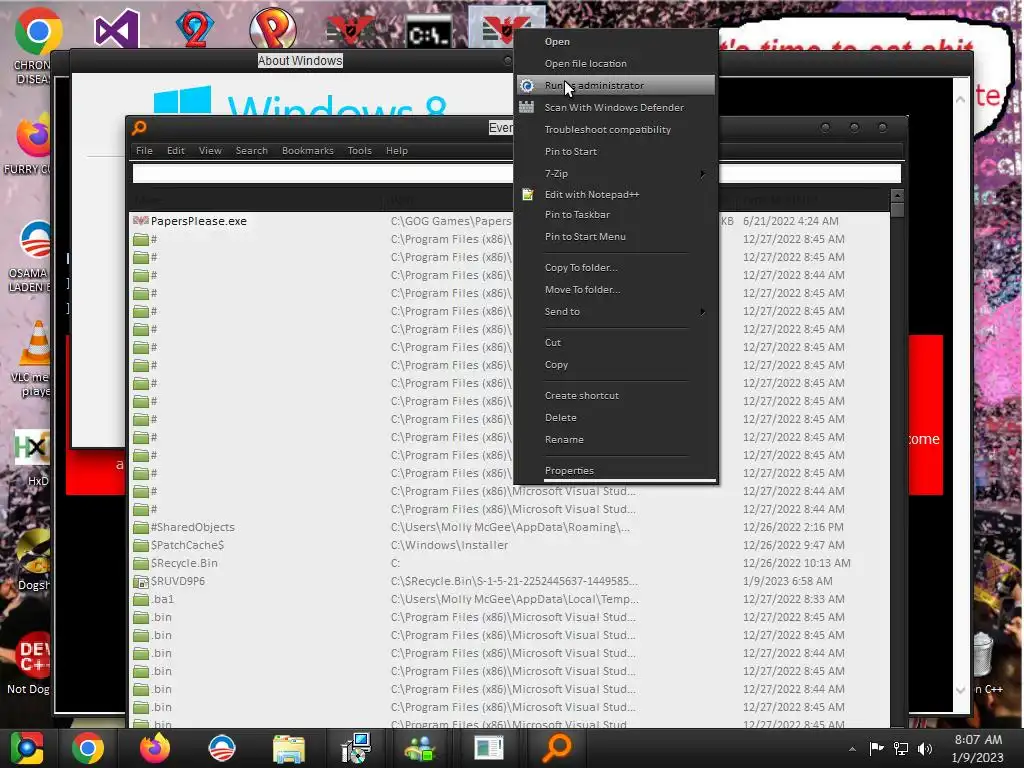Screen dimensions: 1024x768
Task: Open the Dev-C++ desktop shortcut
Action: coord(34,655)
